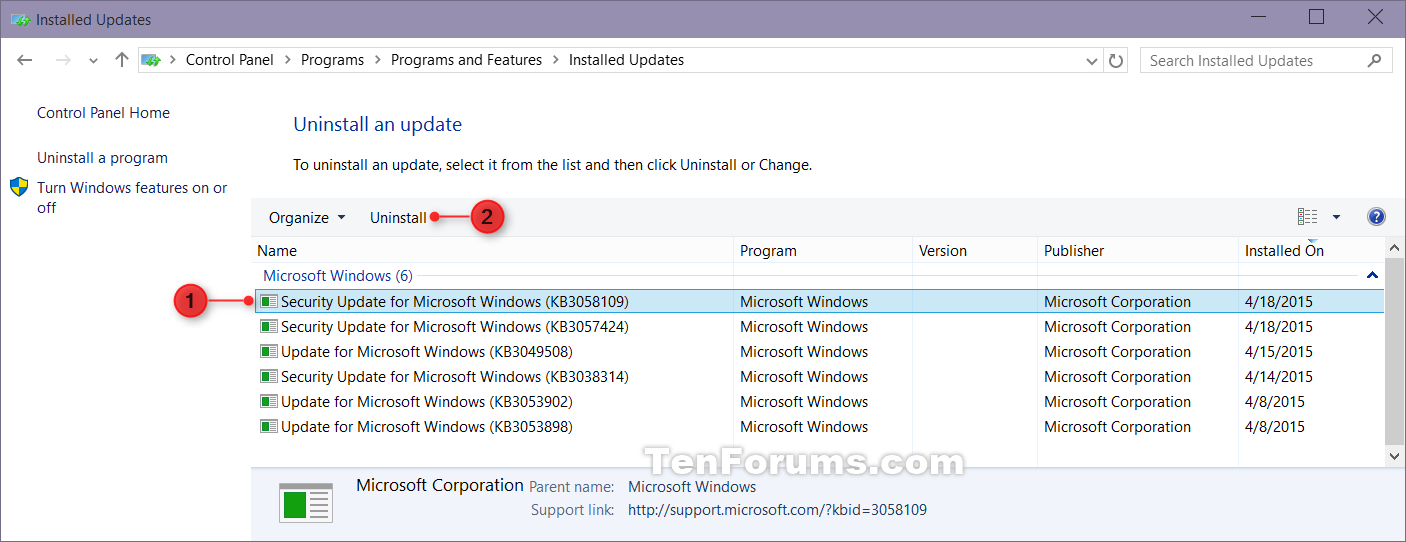Sort by the Version column header
The width and height of the screenshot is (1406, 542).
click(975, 251)
